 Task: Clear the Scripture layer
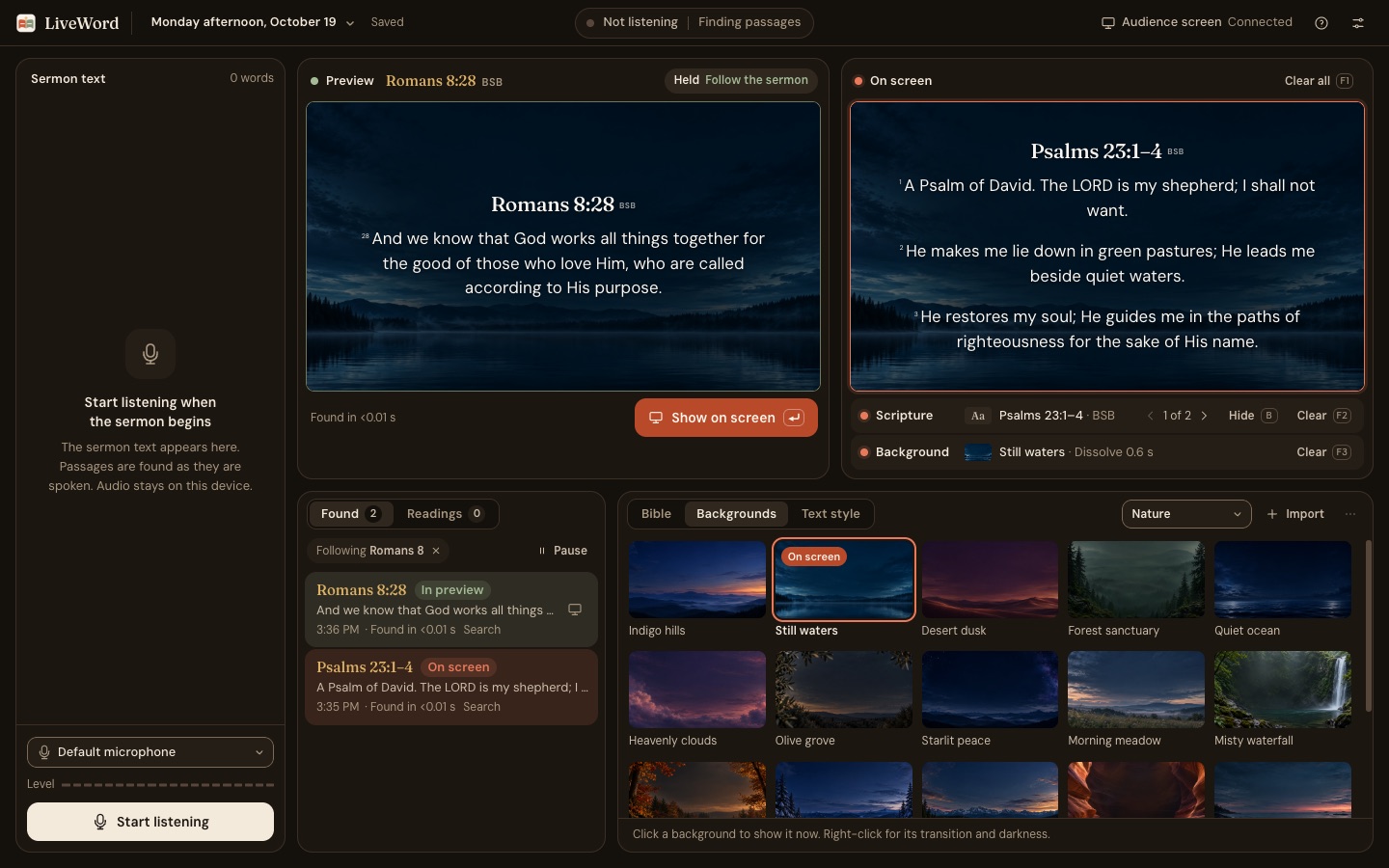pos(1323,416)
